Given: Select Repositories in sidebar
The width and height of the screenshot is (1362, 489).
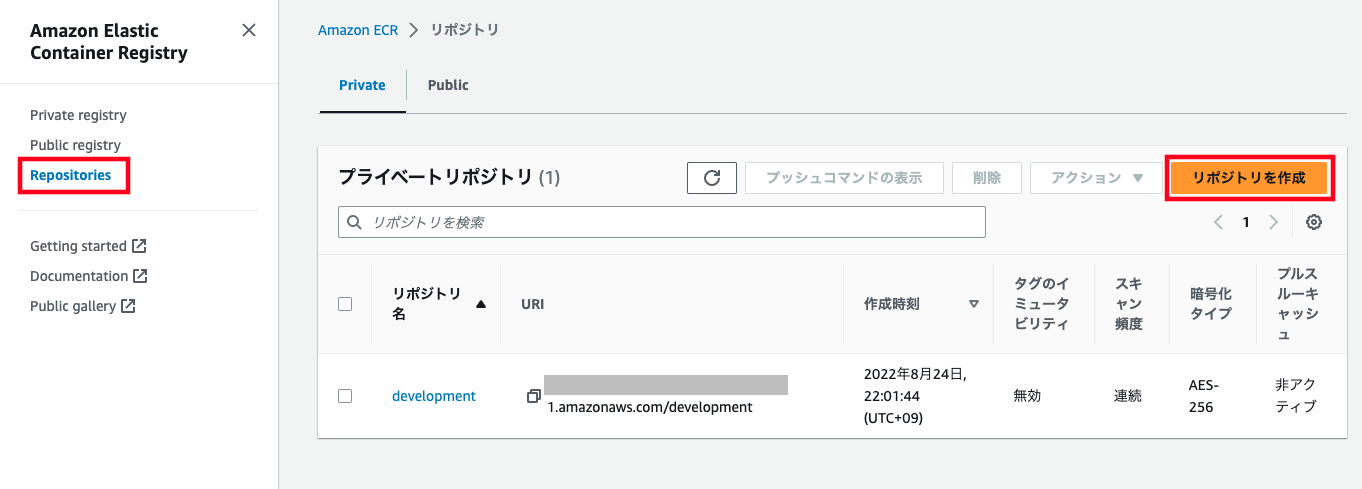Looking at the screenshot, I should (x=71, y=175).
